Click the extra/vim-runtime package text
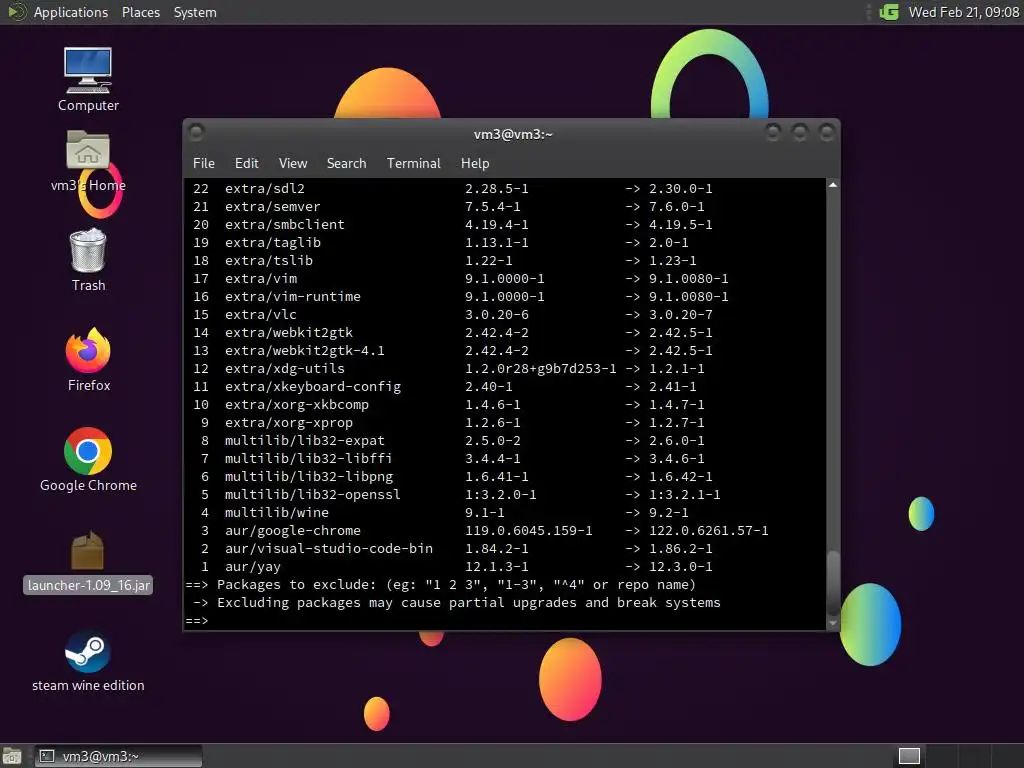This screenshot has height=768, width=1024. point(293,296)
